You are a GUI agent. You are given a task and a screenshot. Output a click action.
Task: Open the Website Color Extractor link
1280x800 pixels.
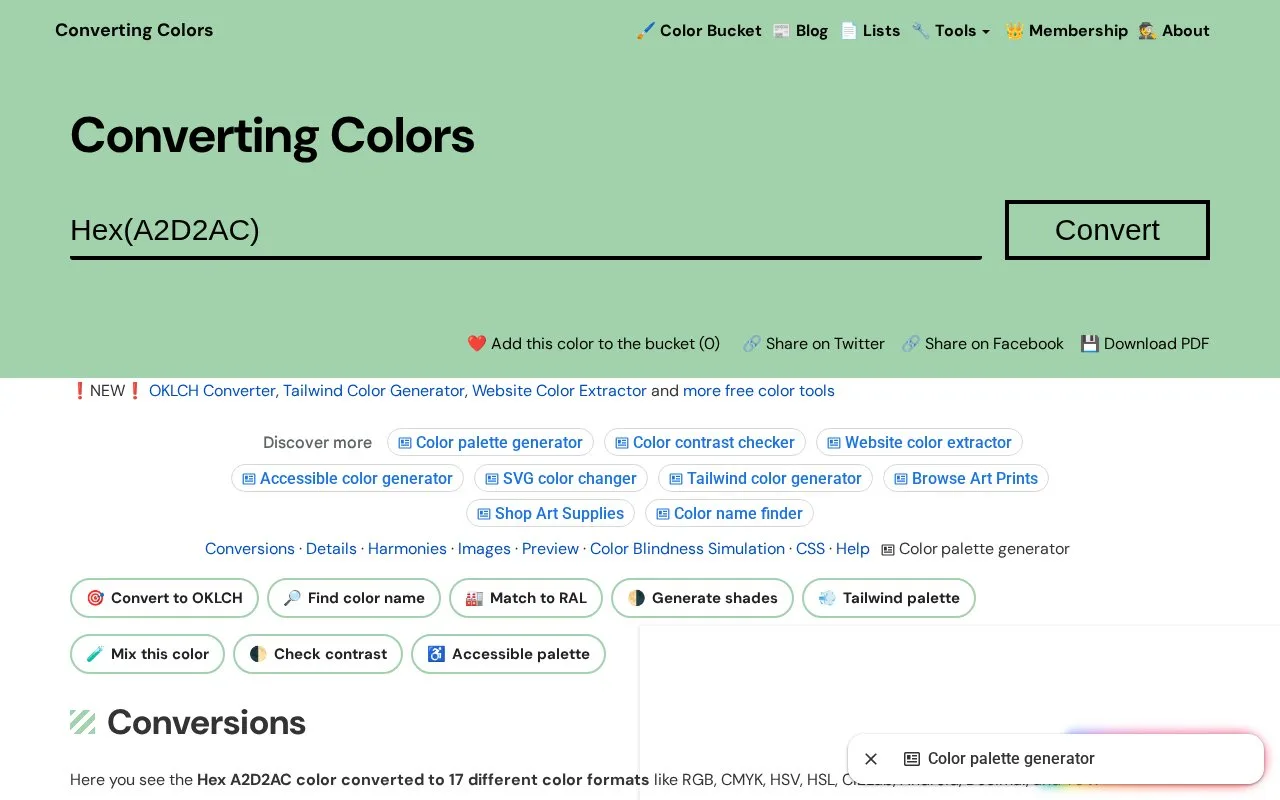559,391
